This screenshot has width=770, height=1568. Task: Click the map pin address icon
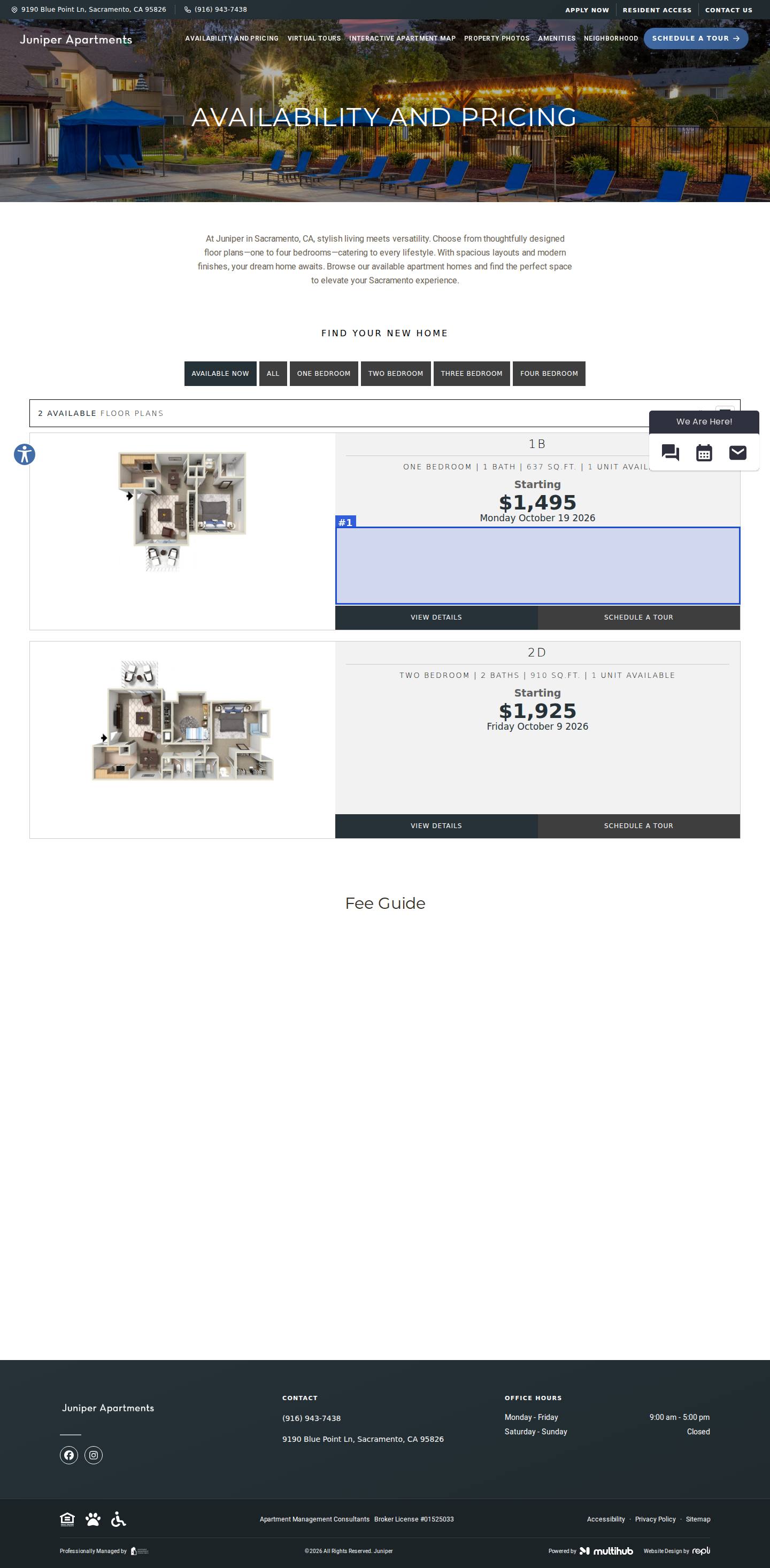coord(14,10)
